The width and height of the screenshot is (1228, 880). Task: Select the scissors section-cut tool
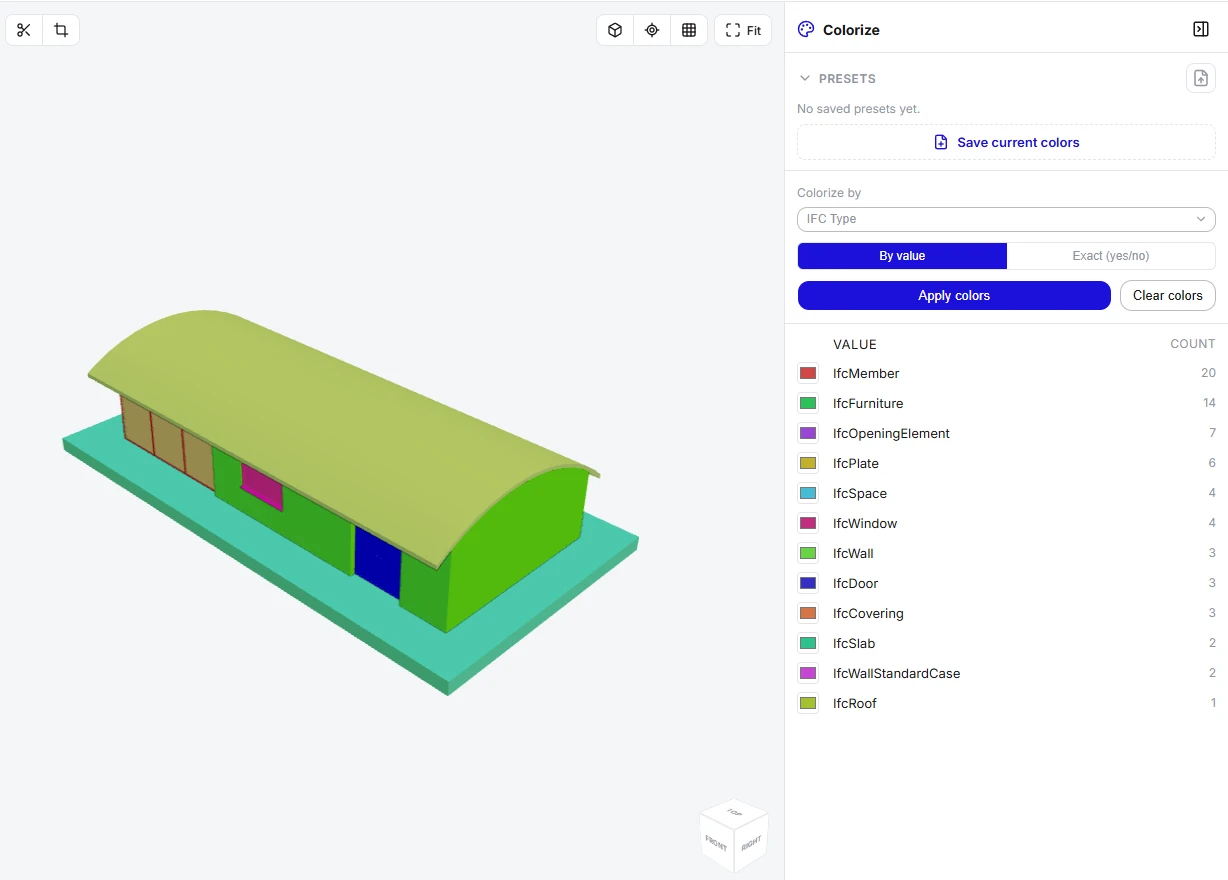click(24, 30)
